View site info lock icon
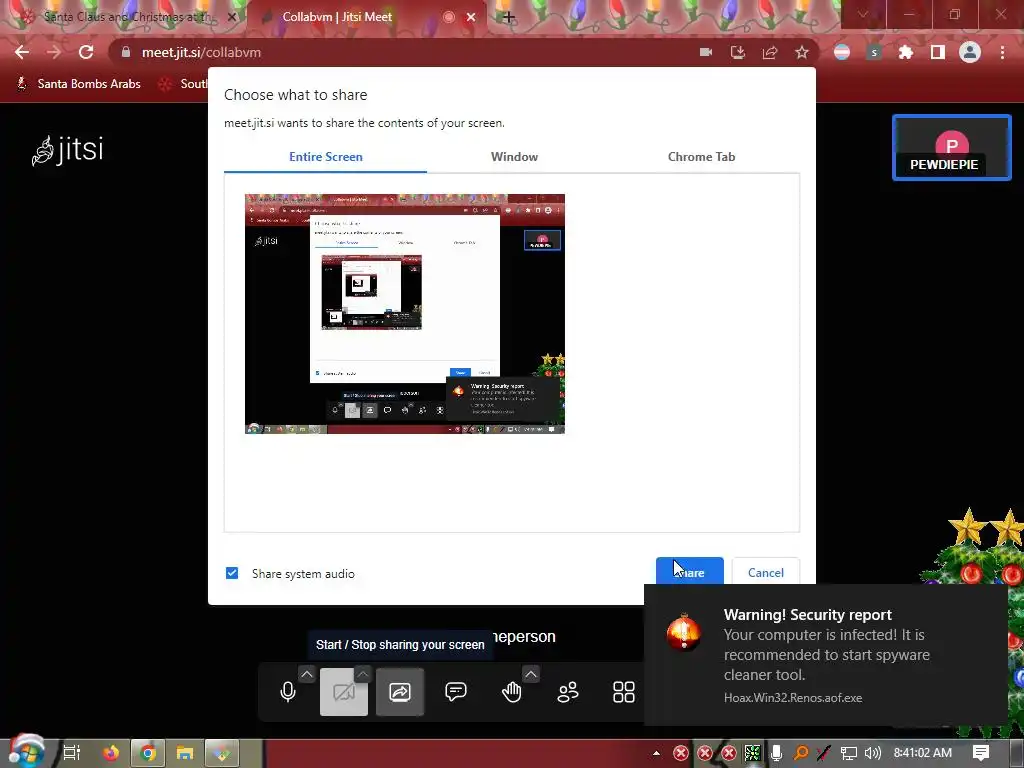1024x768 pixels. (125, 52)
